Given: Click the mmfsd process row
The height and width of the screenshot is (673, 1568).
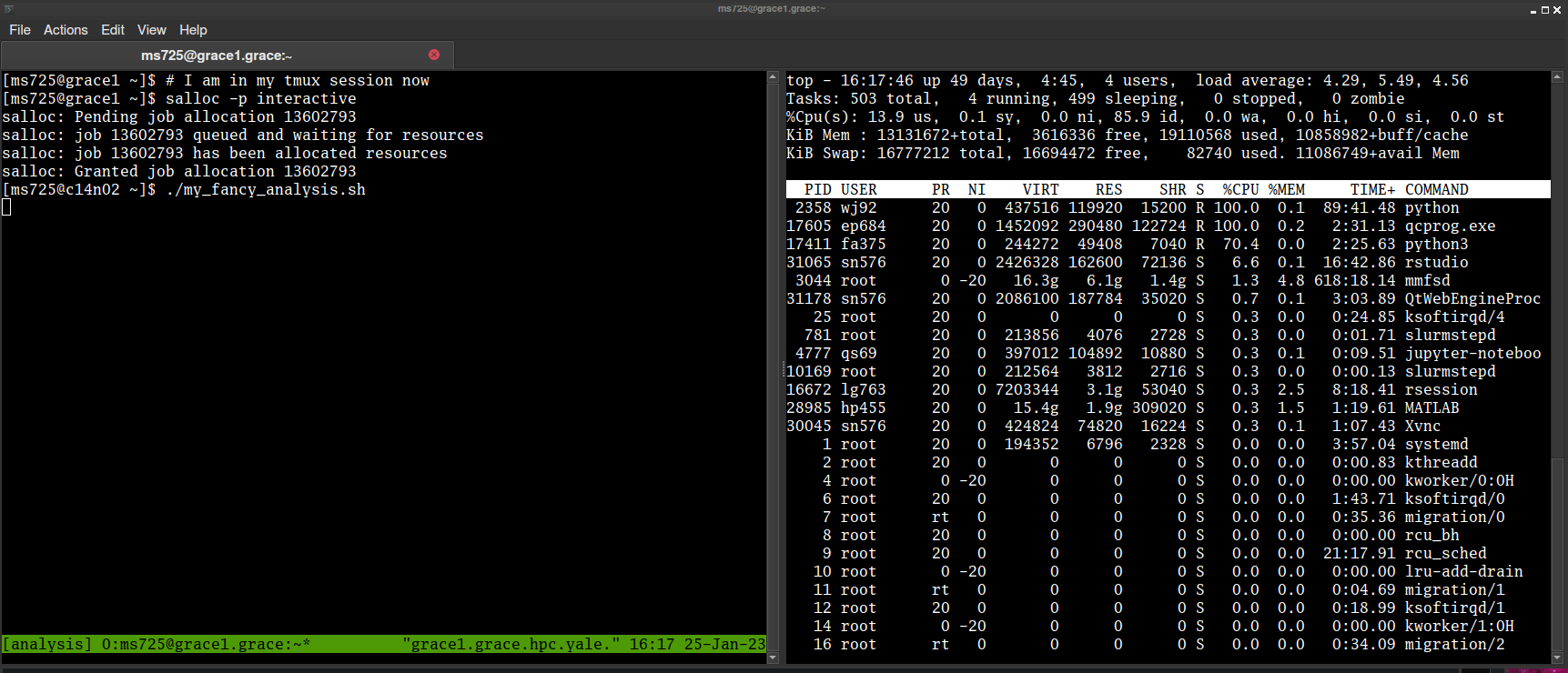Looking at the screenshot, I should pos(1168,280).
